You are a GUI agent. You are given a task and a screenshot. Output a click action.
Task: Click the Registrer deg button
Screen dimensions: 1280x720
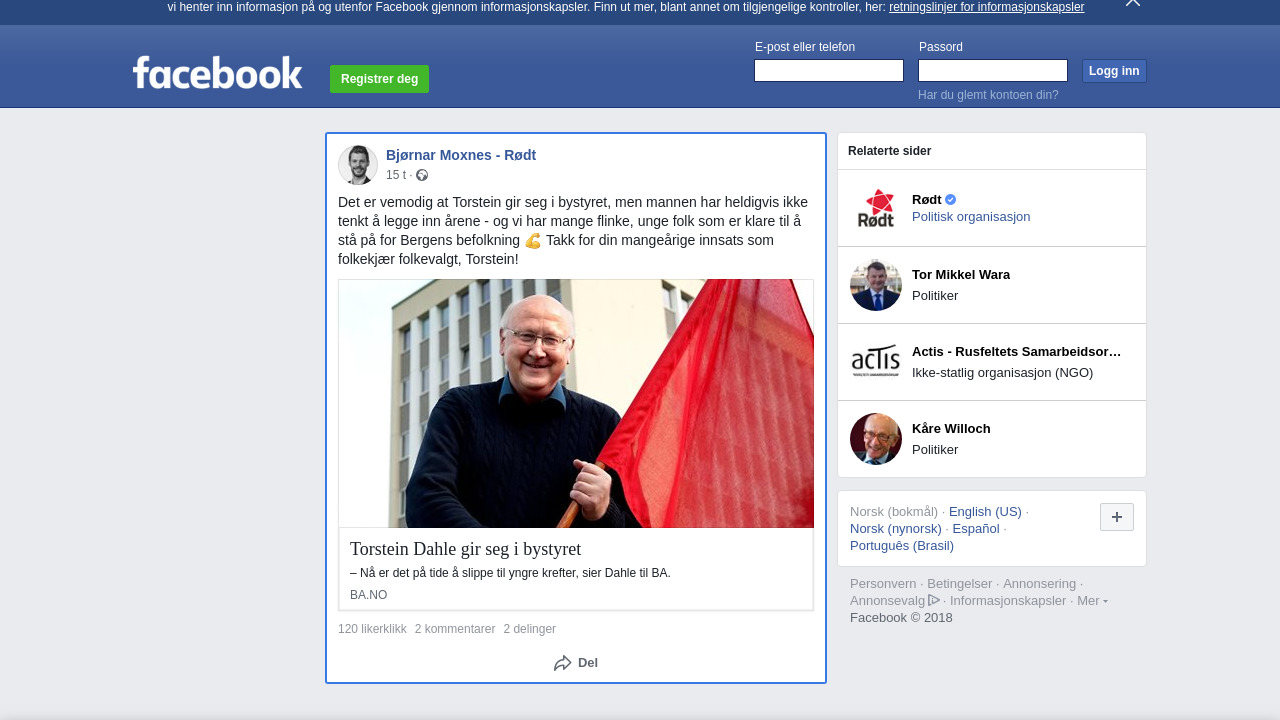tap(379, 79)
